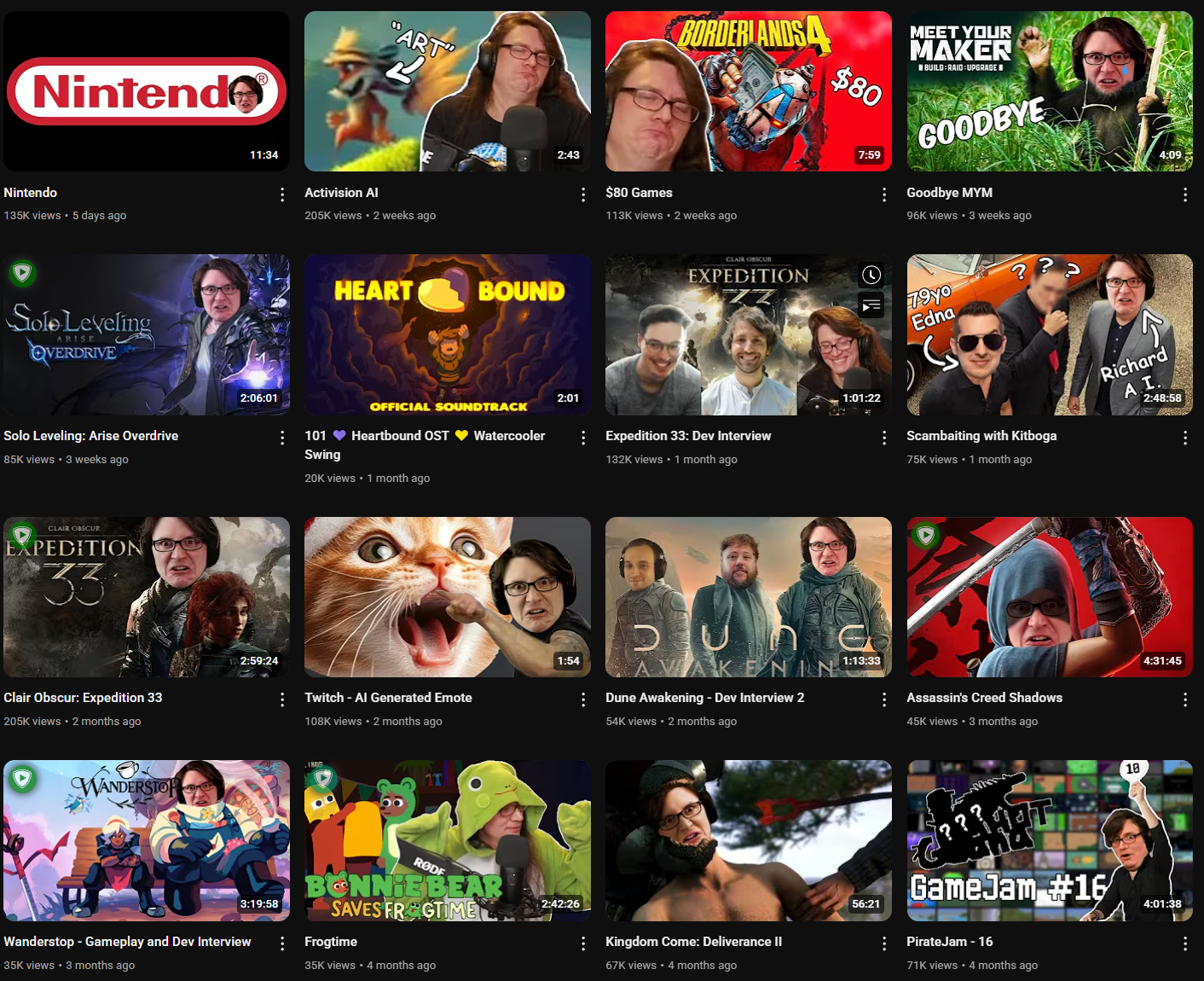Click Add to queue icon on Expedition 33 interview
Viewport: 1204px width, 981px height.
click(x=871, y=305)
